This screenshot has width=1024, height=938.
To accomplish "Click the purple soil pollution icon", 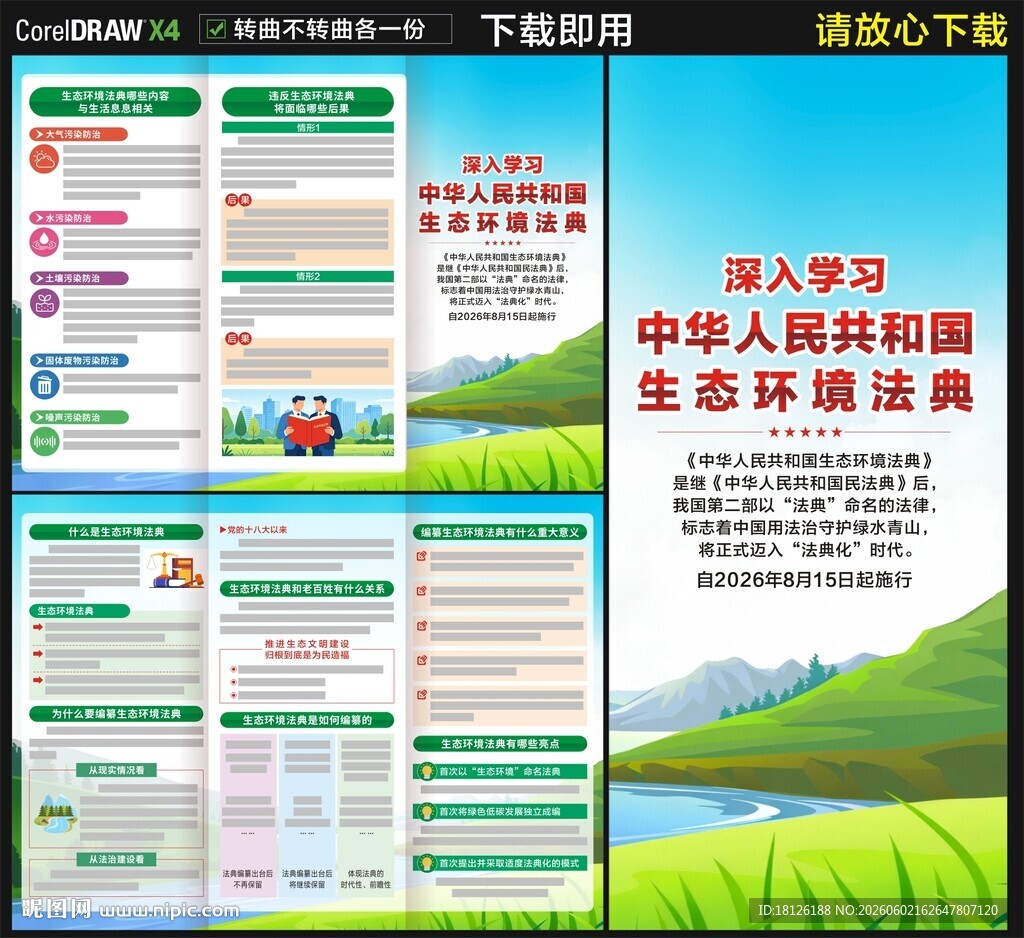I will coord(44,303).
